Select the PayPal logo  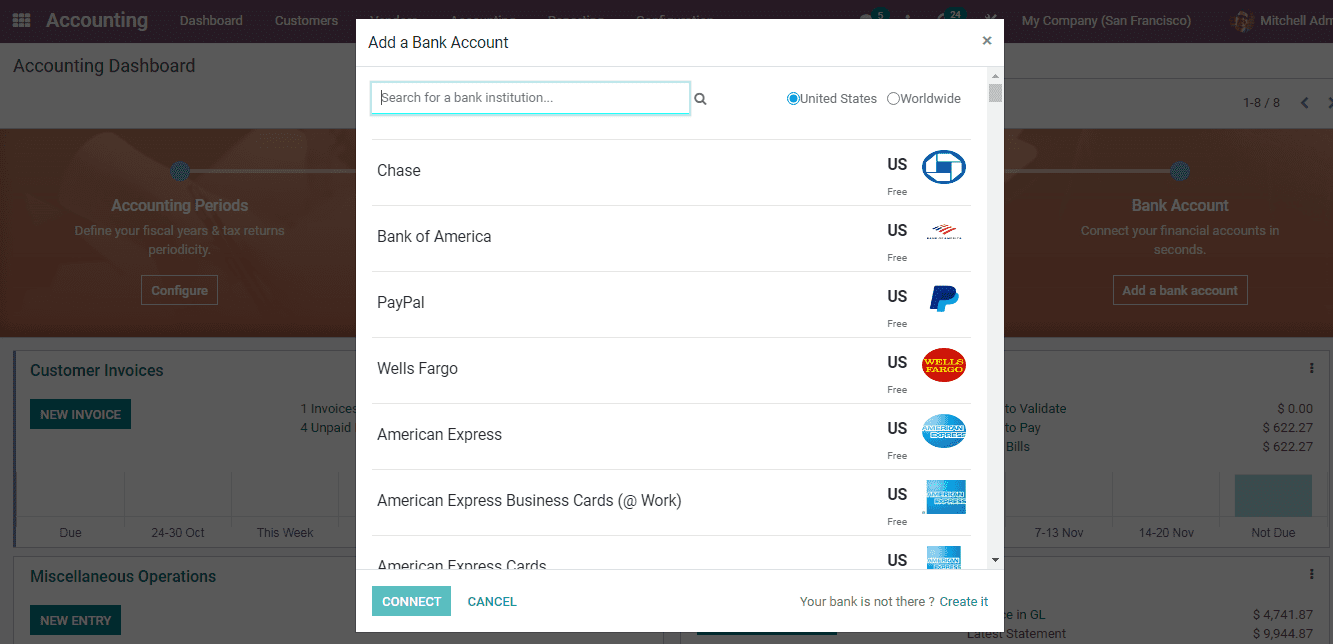click(x=943, y=298)
